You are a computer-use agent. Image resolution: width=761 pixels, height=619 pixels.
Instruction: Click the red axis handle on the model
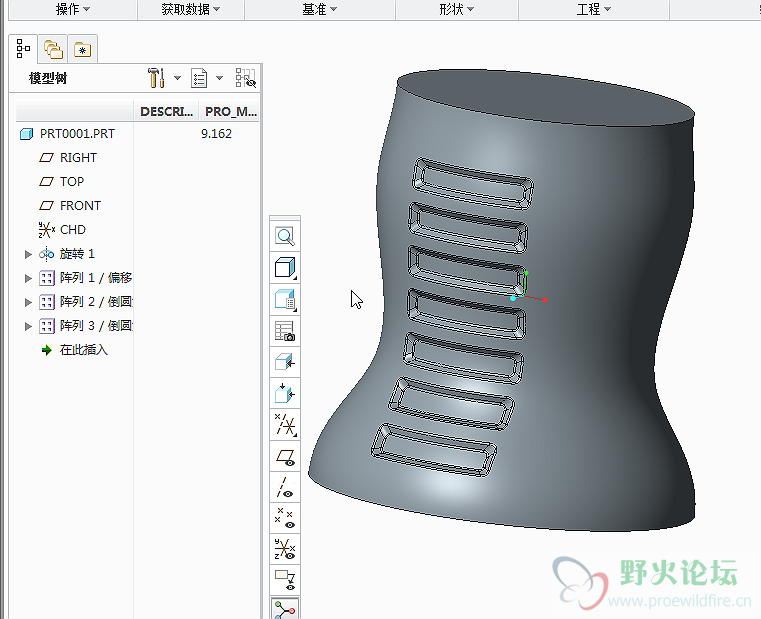pyautogui.click(x=545, y=300)
